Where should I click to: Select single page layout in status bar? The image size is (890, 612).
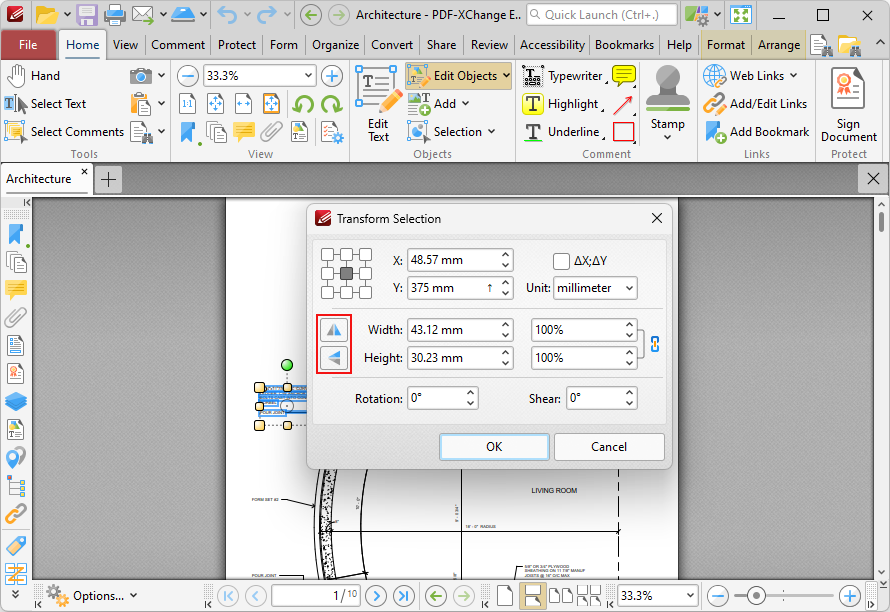505,596
